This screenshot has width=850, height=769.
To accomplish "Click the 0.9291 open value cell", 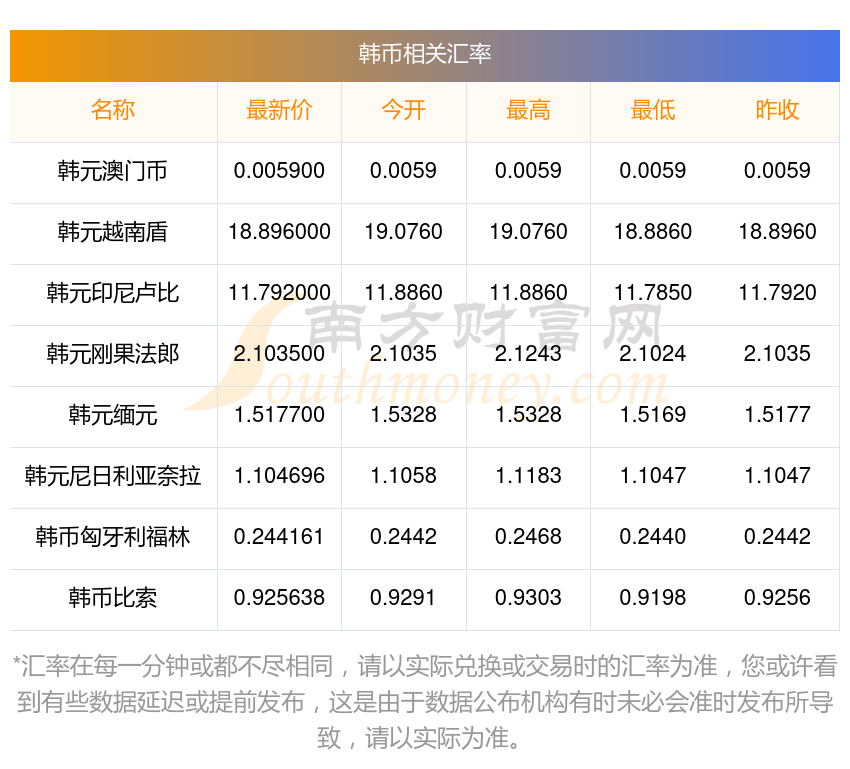I will [403, 598].
